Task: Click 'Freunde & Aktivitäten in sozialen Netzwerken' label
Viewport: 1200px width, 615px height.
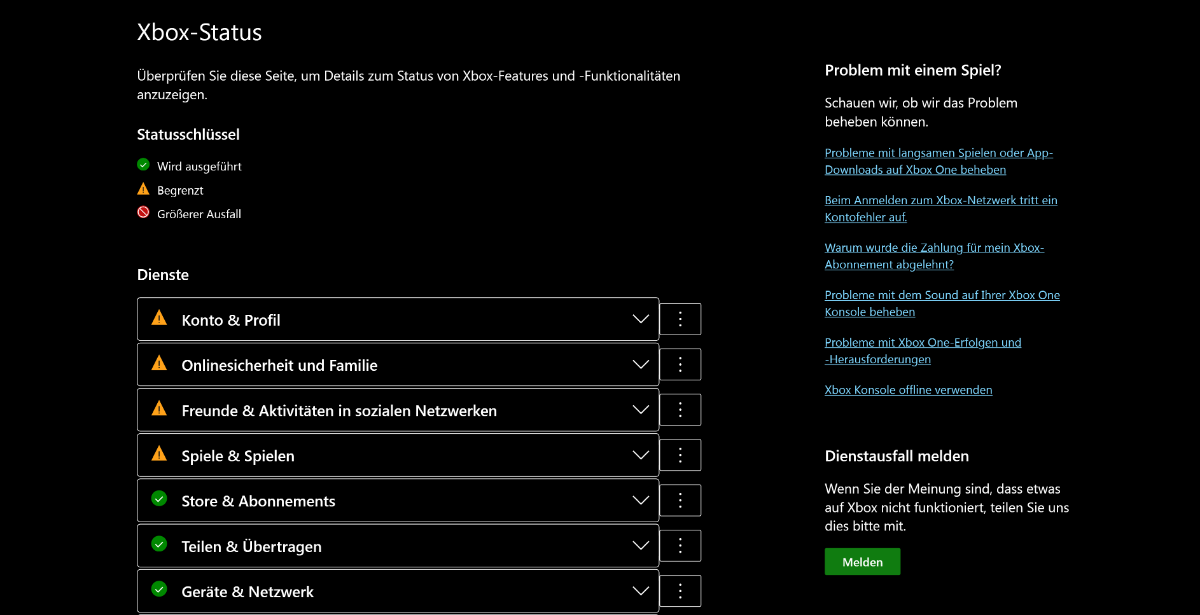Action: (339, 411)
